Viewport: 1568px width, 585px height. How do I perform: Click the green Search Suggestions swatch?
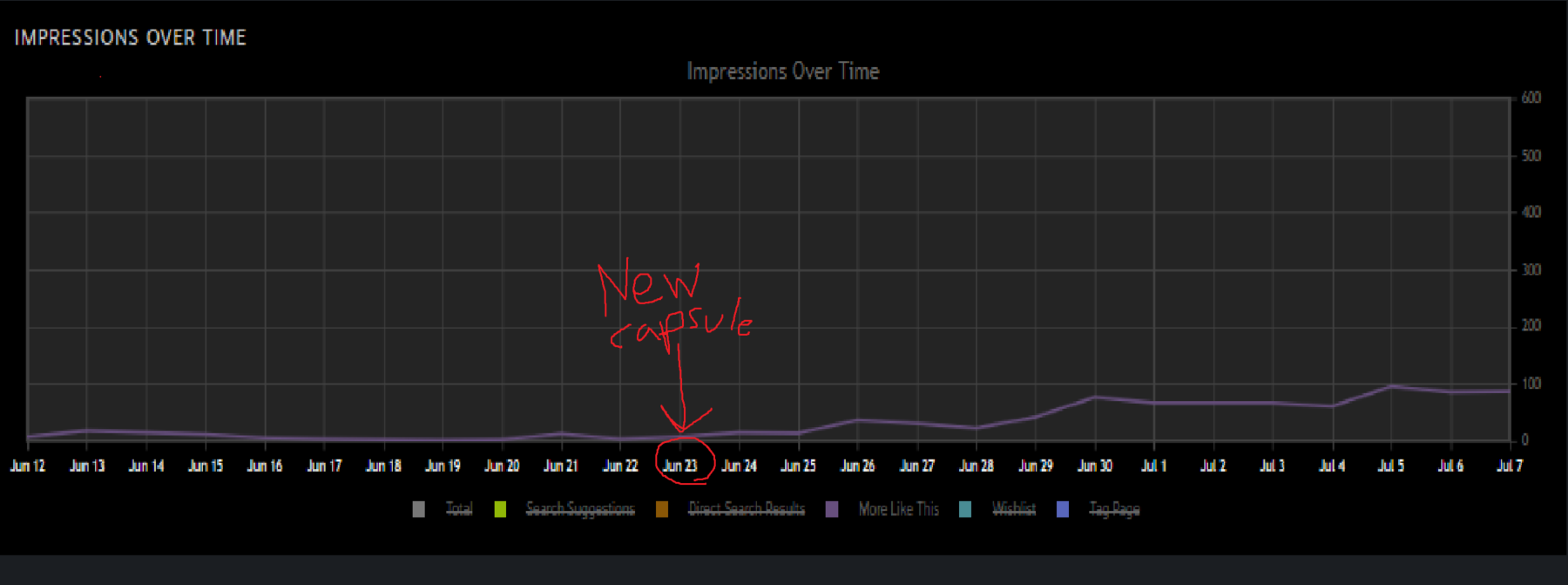500,509
